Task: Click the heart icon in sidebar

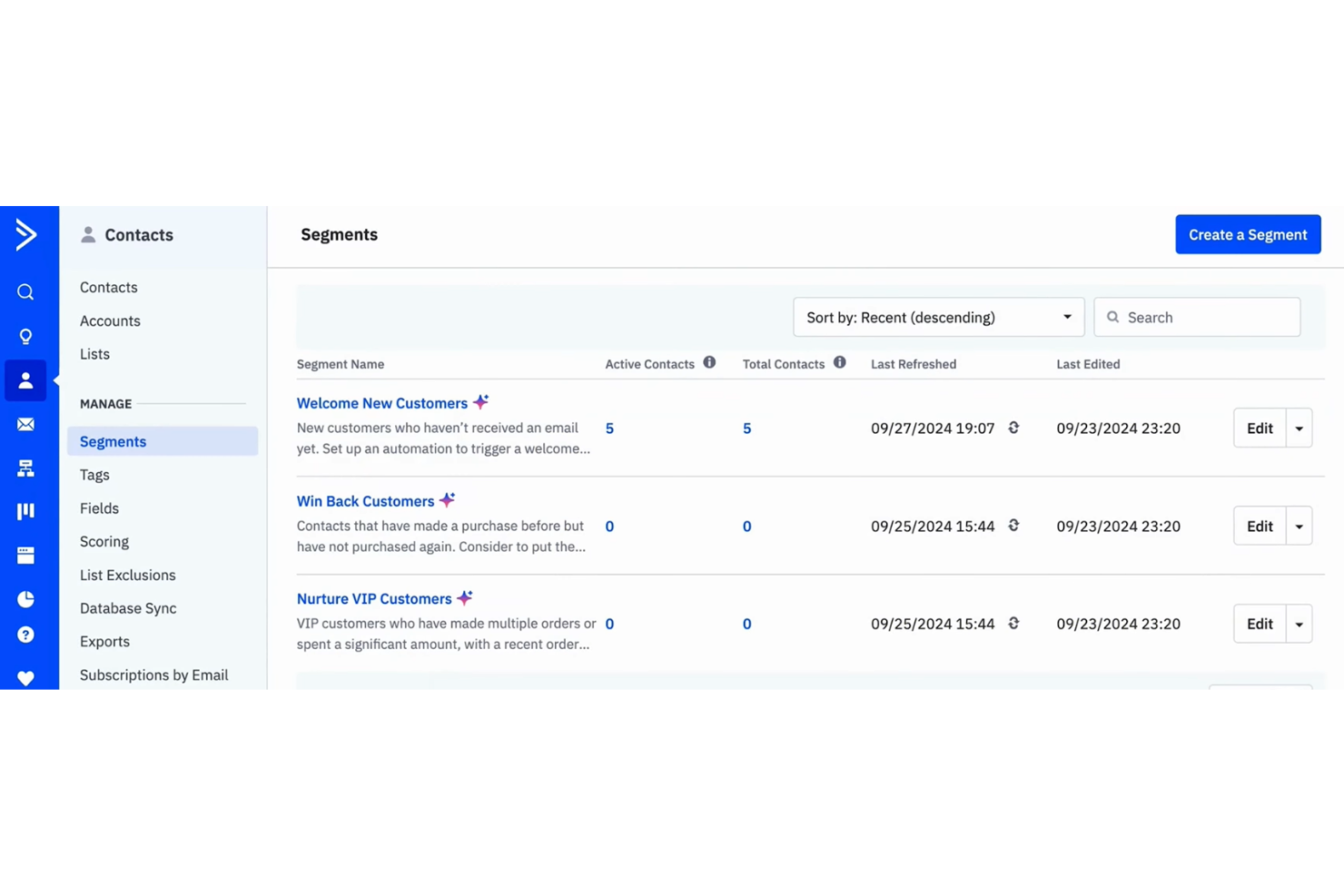Action: coord(25,678)
